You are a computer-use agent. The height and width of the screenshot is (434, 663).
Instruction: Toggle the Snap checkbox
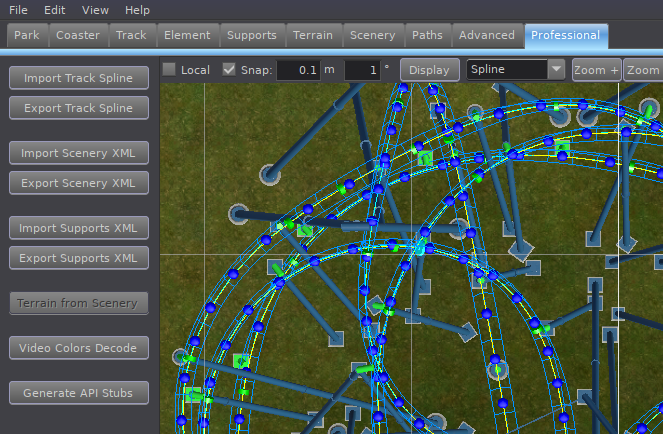point(229,70)
